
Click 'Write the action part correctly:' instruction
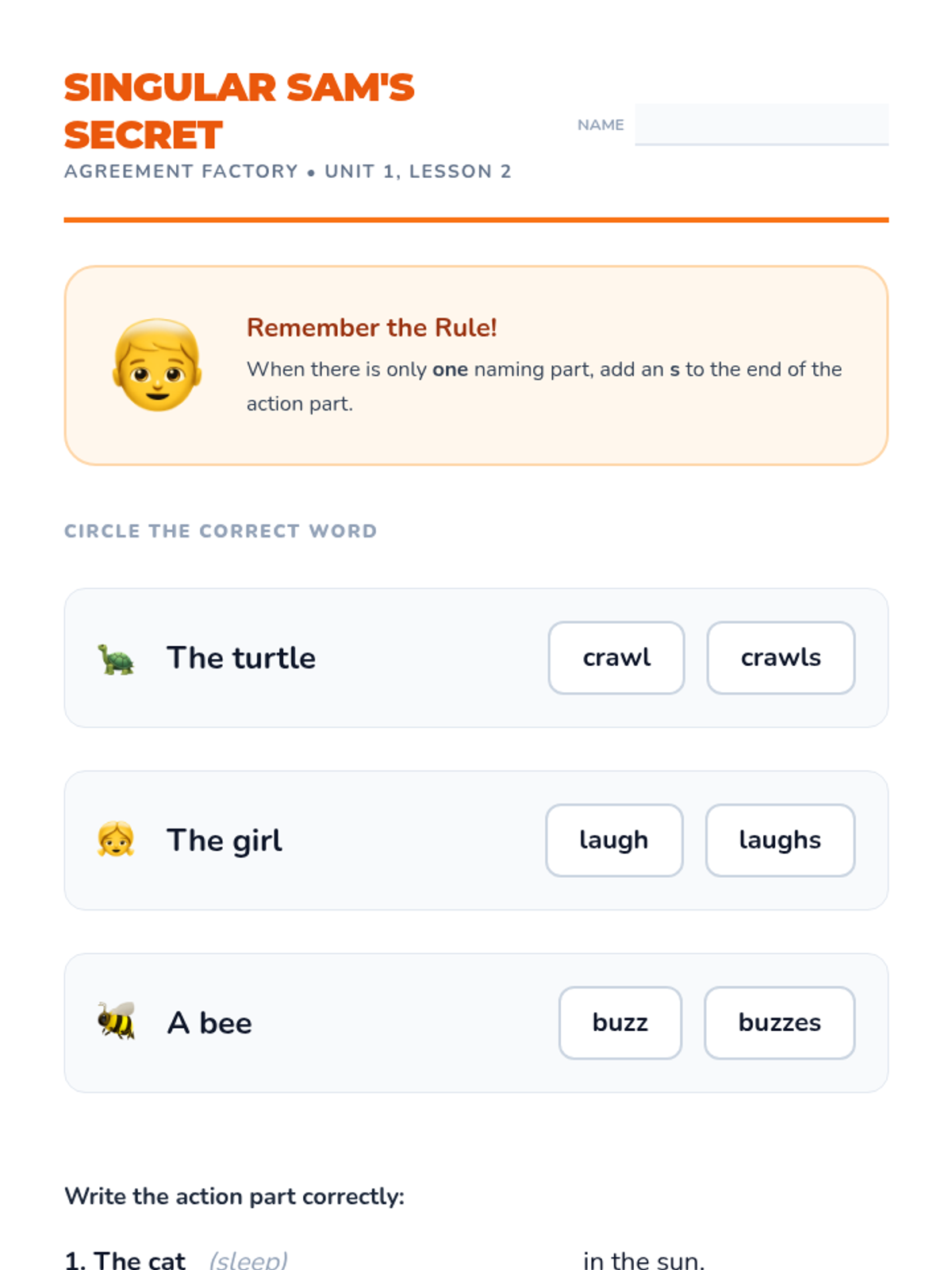[234, 1196]
